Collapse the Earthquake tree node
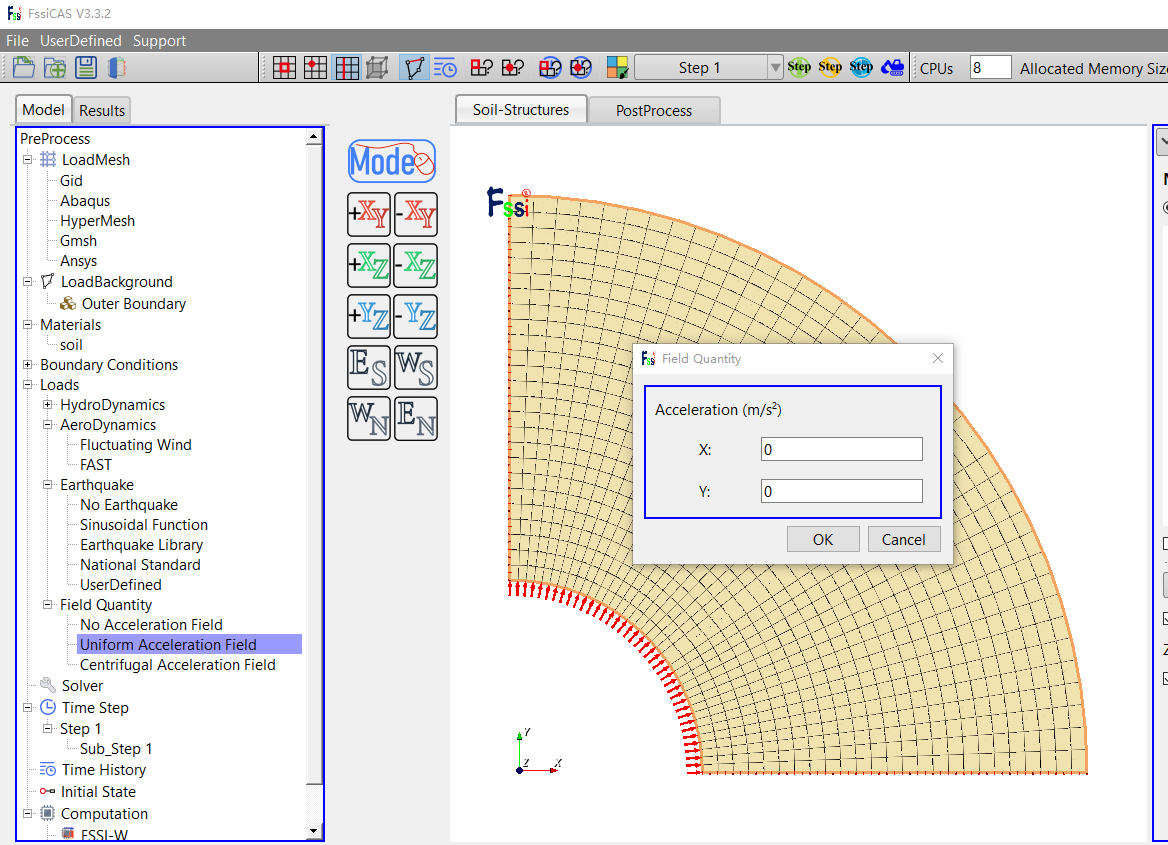The width and height of the screenshot is (1168, 845). coord(48,484)
